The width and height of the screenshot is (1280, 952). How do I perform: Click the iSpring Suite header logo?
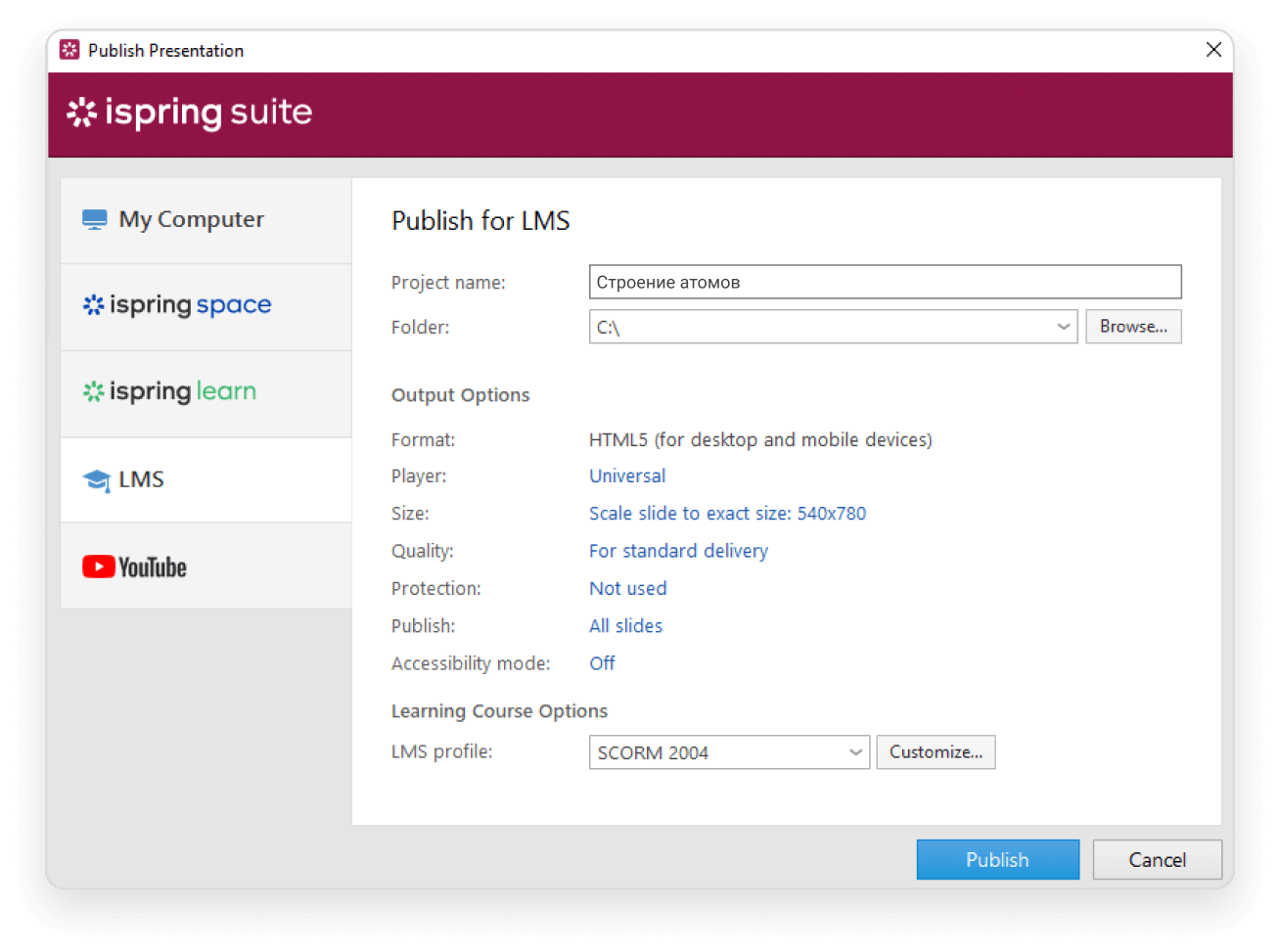189,113
